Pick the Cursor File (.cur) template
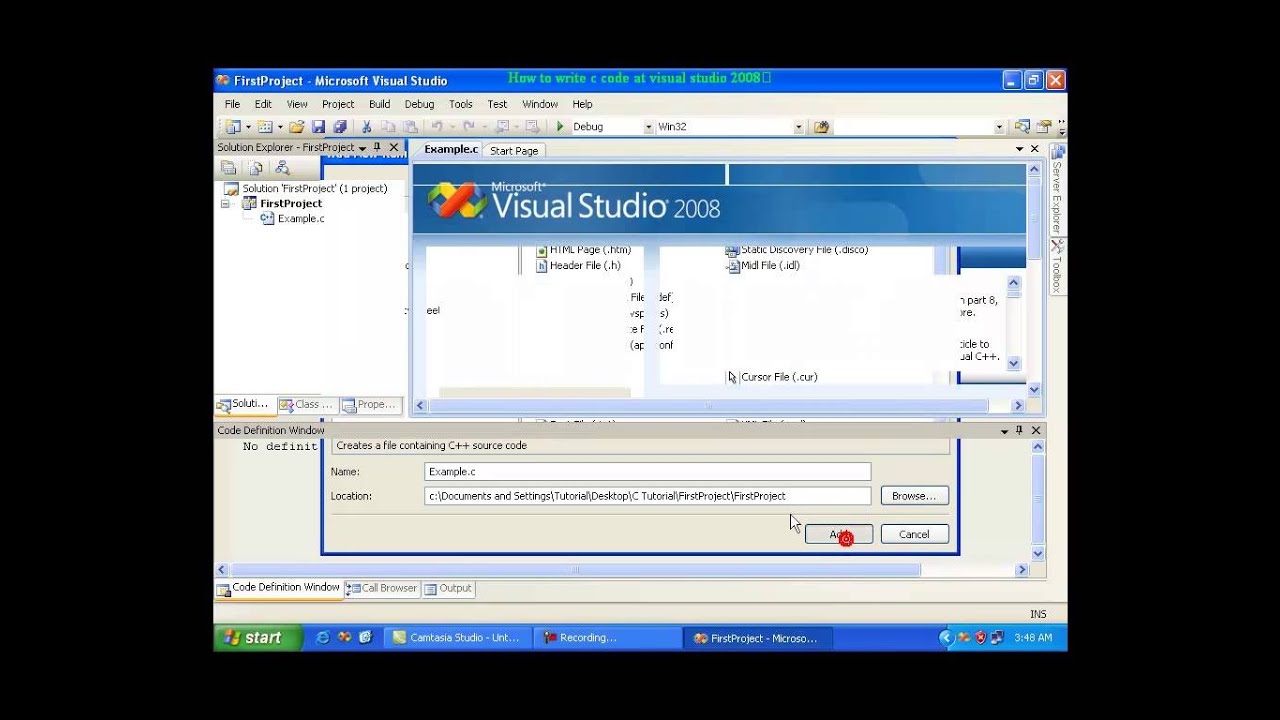This screenshot has height=720, width=1280. point(772,377)
